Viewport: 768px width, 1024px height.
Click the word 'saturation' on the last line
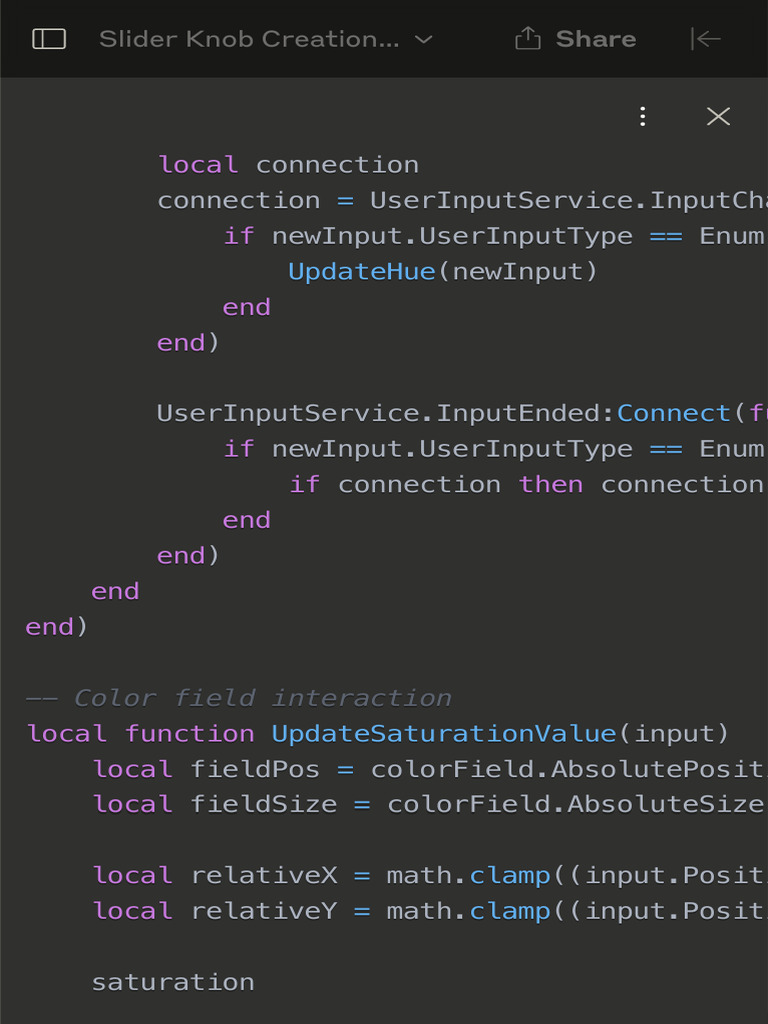click(173, 982)
